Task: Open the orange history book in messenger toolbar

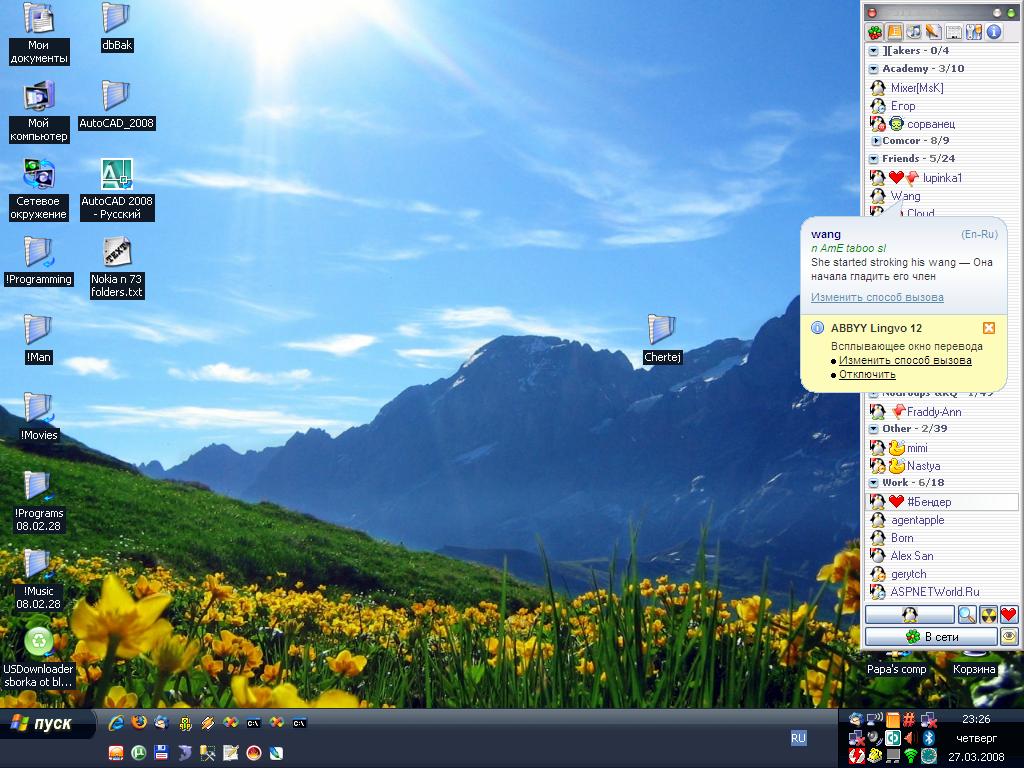Action: click(895, 31)
